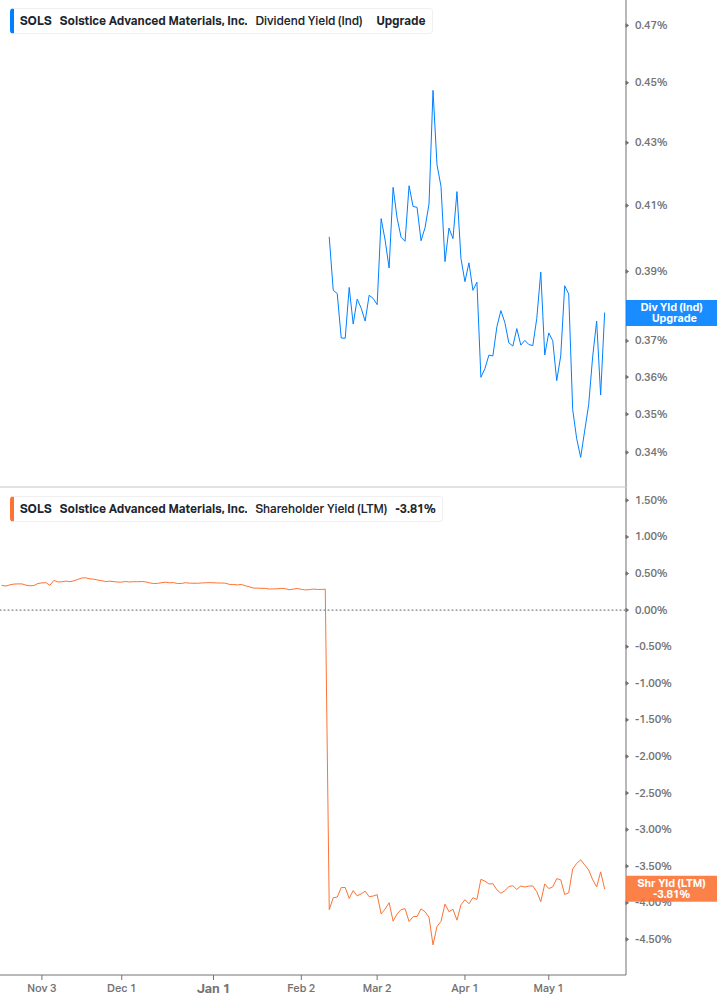Click SOLS ticker in the Dividend Yield legend
The width and height of the screenshot is (717, 1005).
coord(35,21)
